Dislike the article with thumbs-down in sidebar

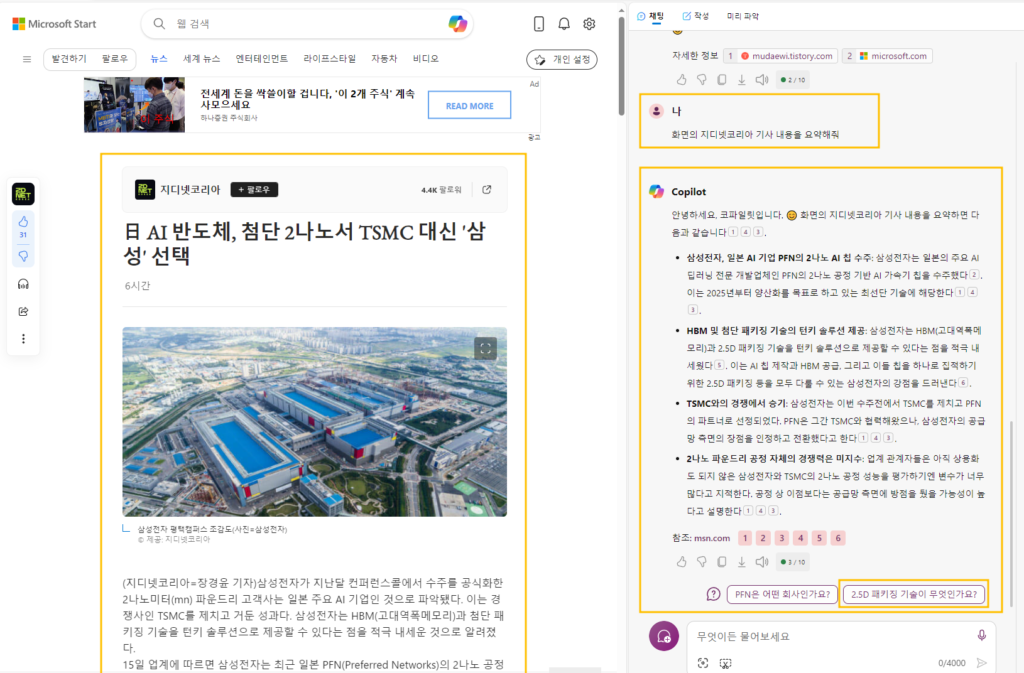point(24,257)
